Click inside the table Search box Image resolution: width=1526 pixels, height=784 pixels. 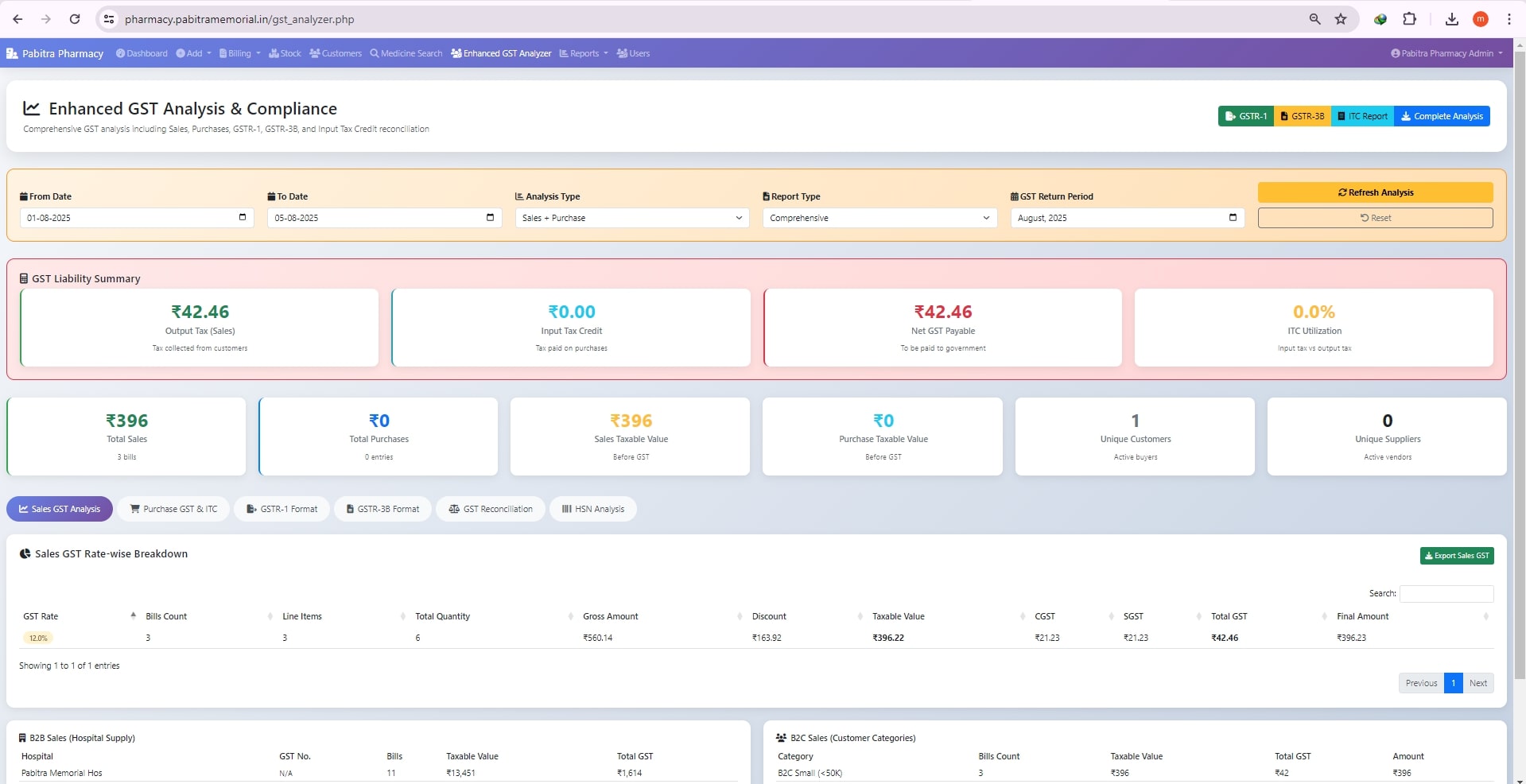click(1446, 594)
